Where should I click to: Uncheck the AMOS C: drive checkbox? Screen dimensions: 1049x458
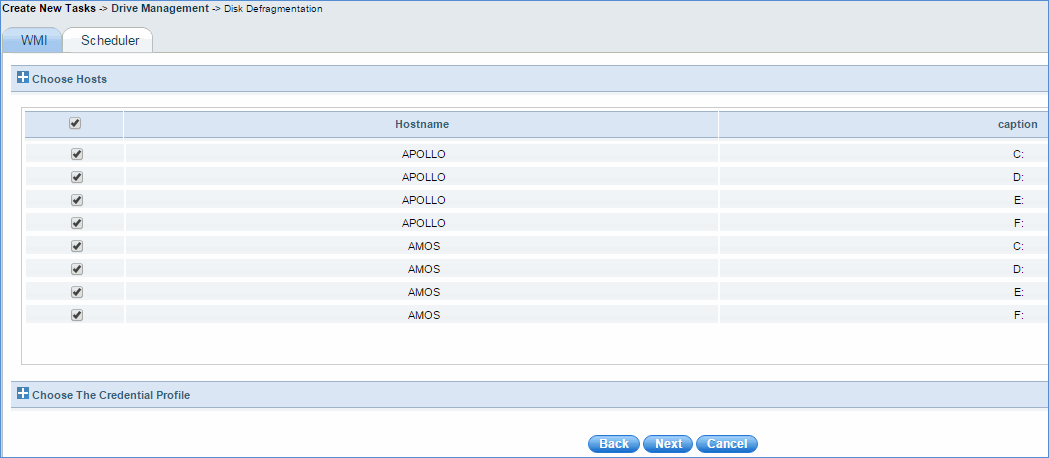pyautogui.click(x=77, y=246)
